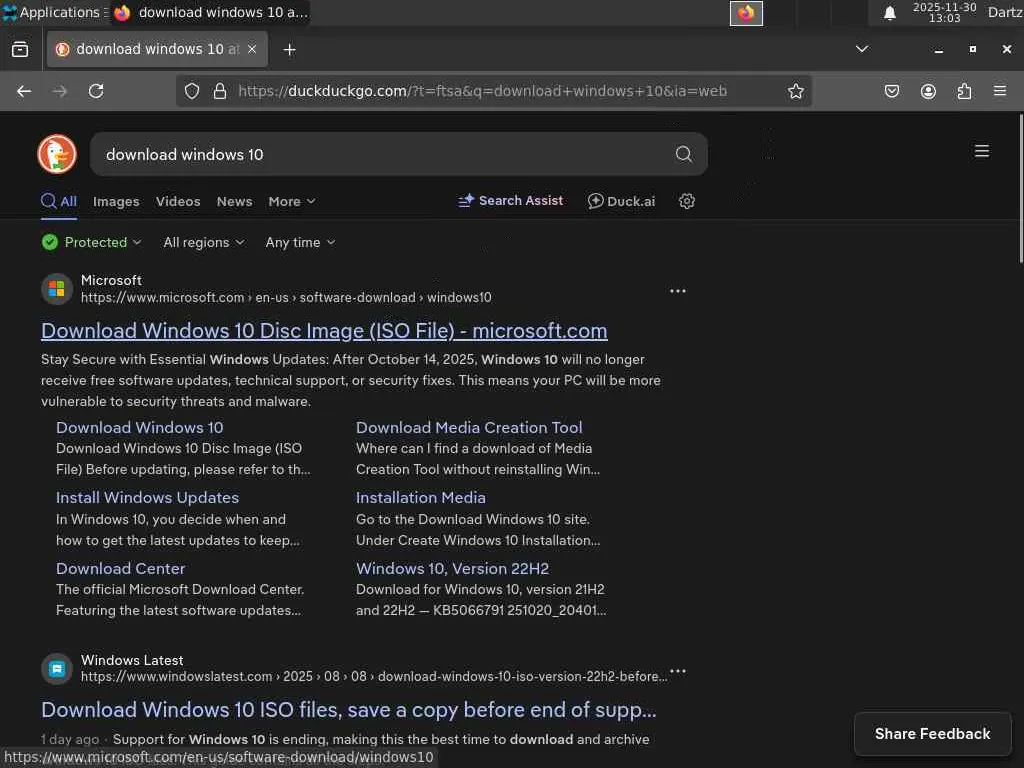Open options for the Windows Latest result
This screenshot has height=768, width=1024.
[678, 671]
